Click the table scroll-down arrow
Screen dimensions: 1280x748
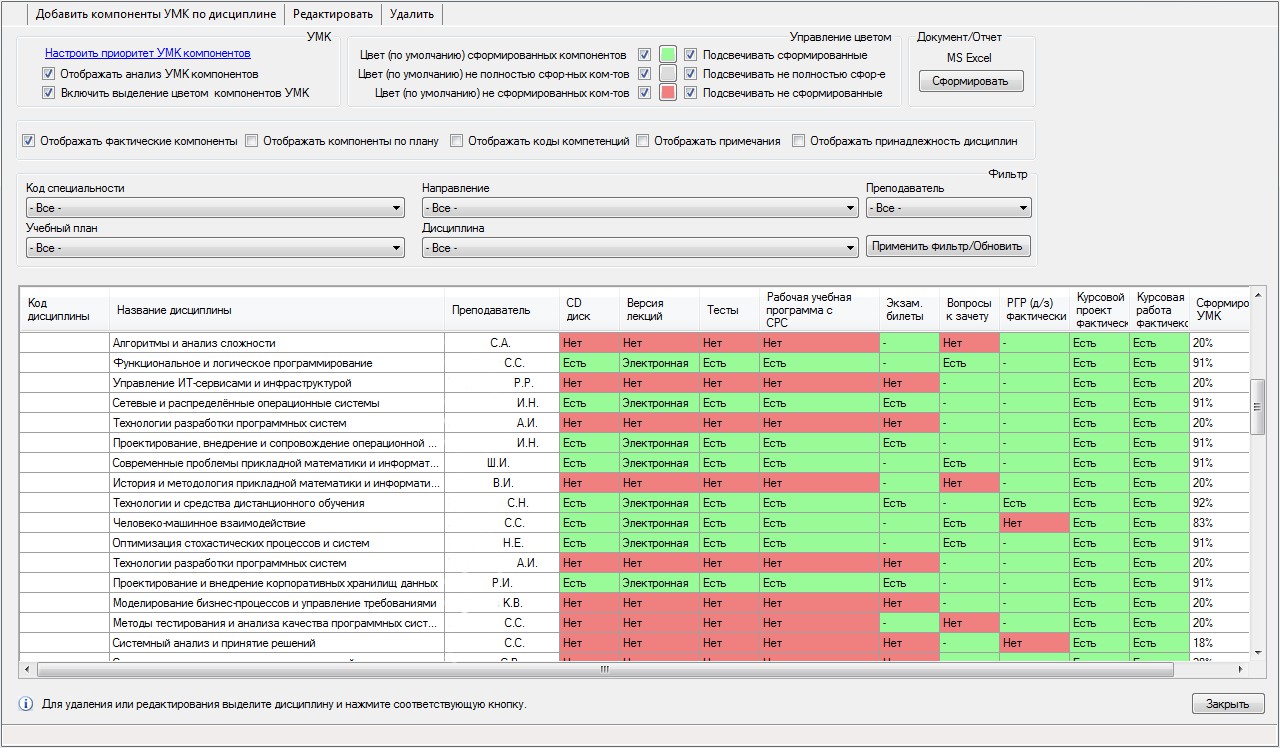pos(1258,652)
